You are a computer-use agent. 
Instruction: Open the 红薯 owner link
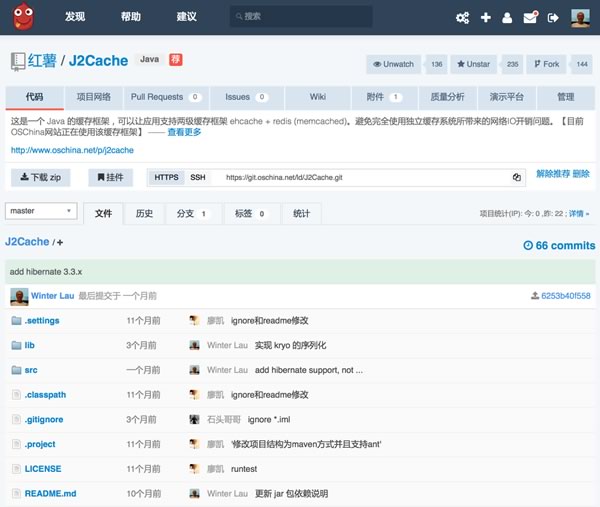(x=42, y=60)
